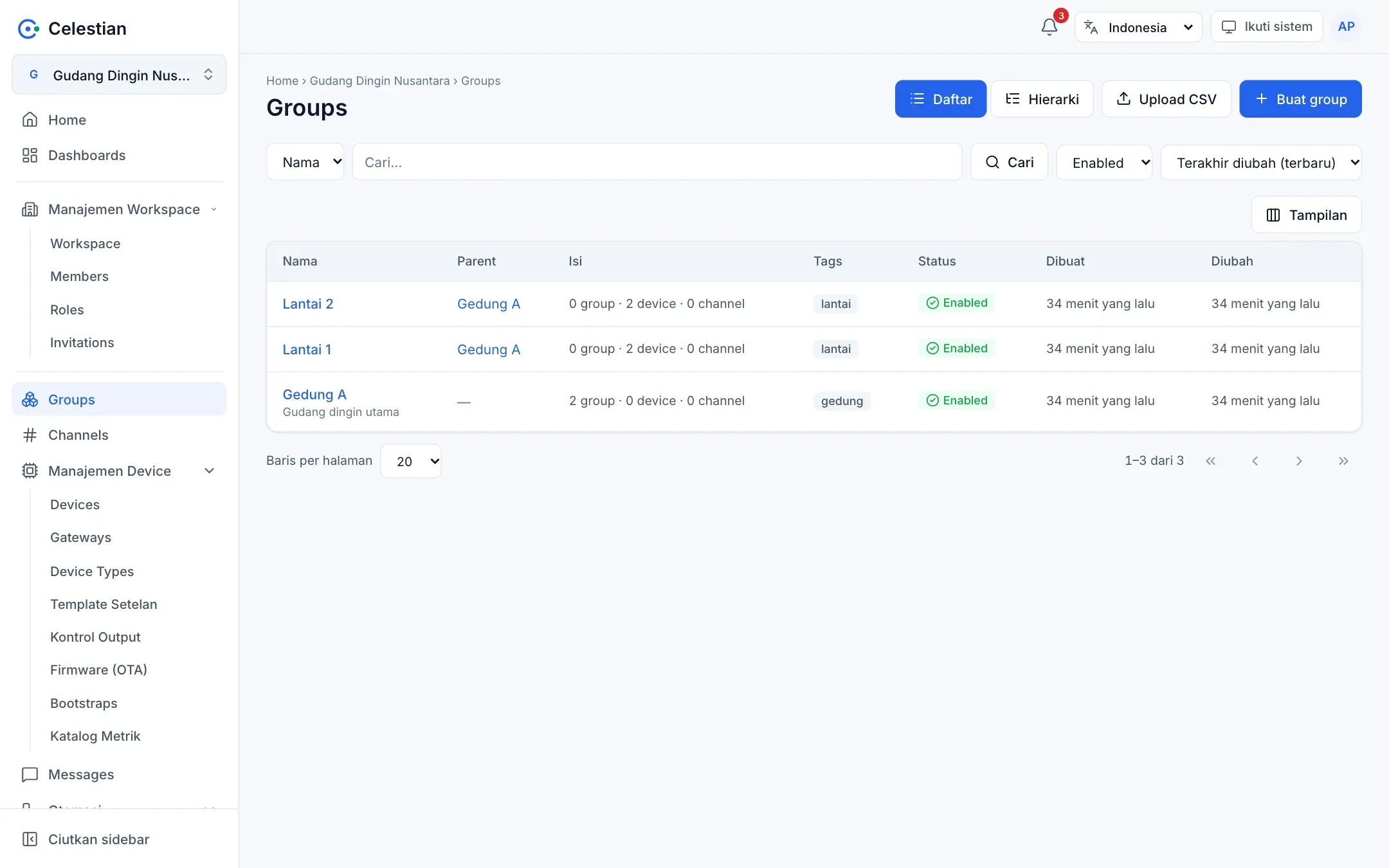Open Lantai 1 group link
Screen dimensions: 1389x868
coord(307,349)
